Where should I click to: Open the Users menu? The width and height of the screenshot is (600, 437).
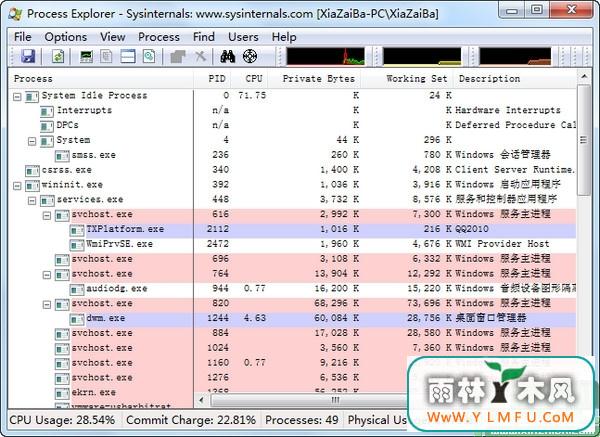pos(243,37)
